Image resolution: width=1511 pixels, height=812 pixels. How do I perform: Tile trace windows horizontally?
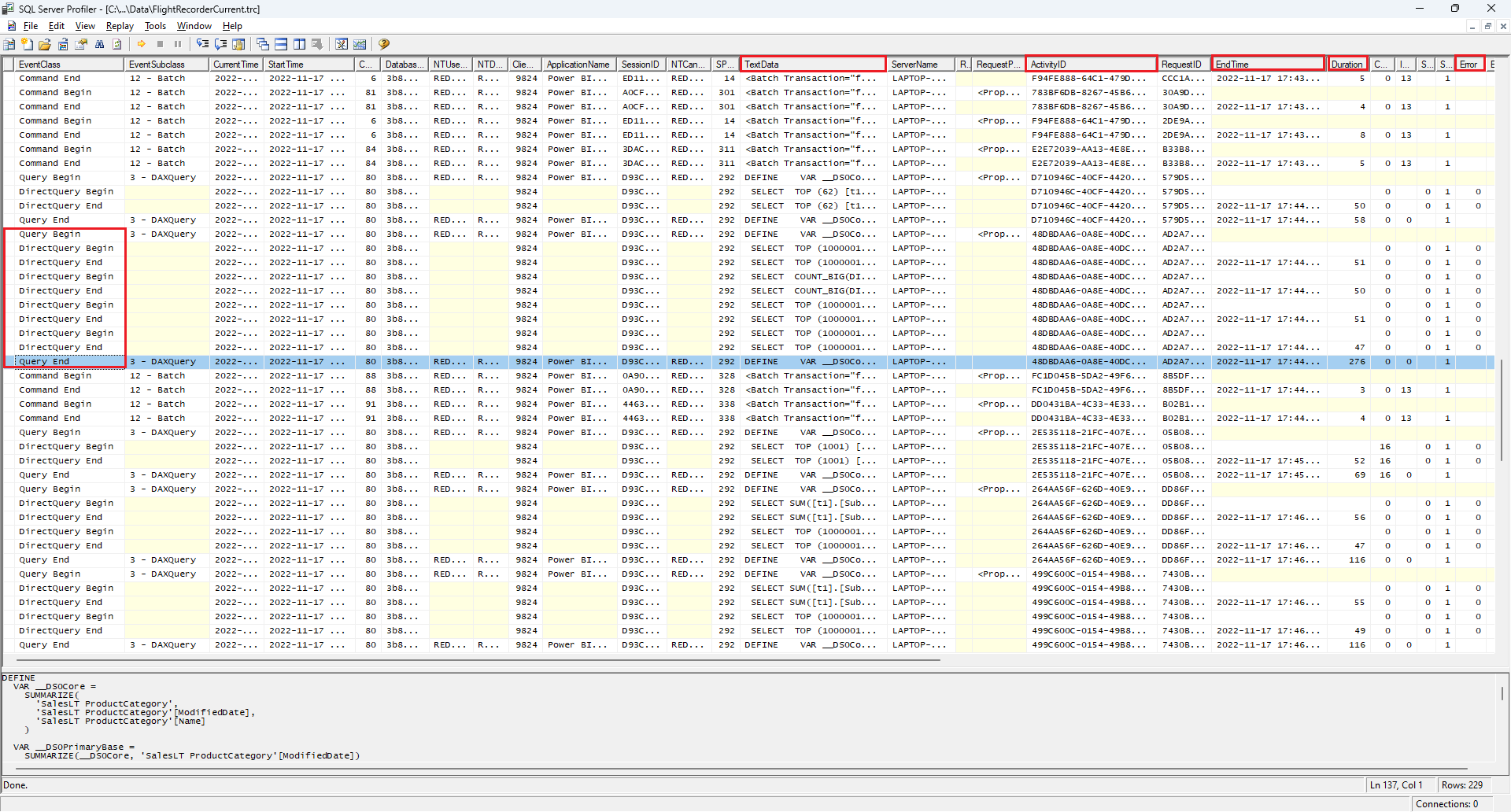(280, 44)
